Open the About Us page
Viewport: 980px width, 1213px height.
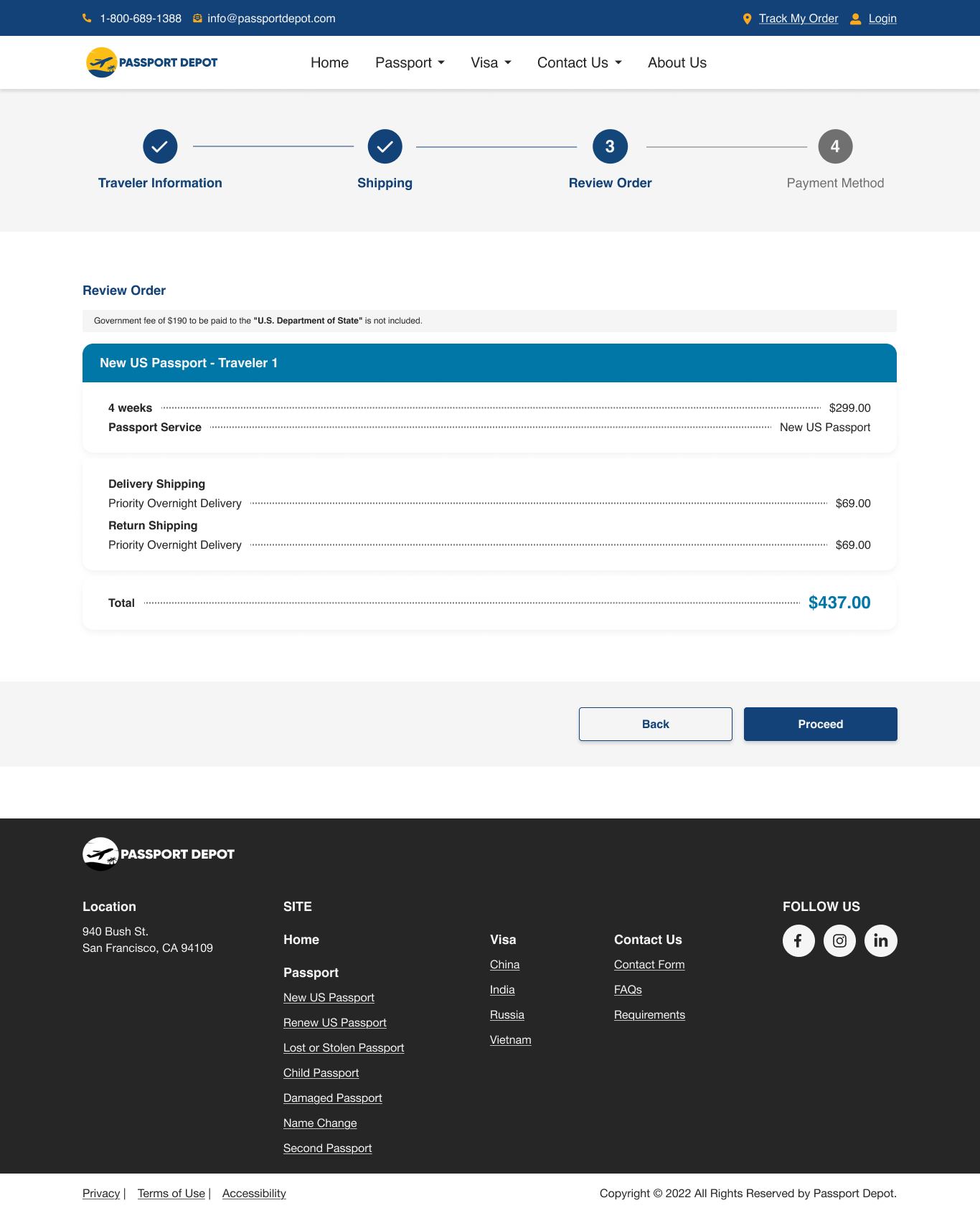pos(677,63)
